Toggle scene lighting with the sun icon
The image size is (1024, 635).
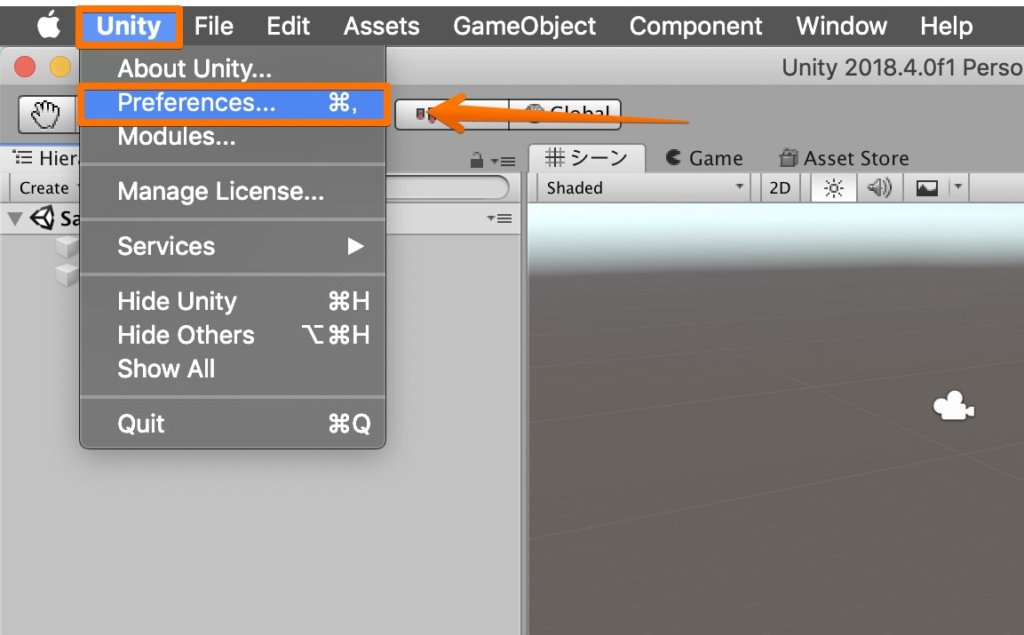833,188
